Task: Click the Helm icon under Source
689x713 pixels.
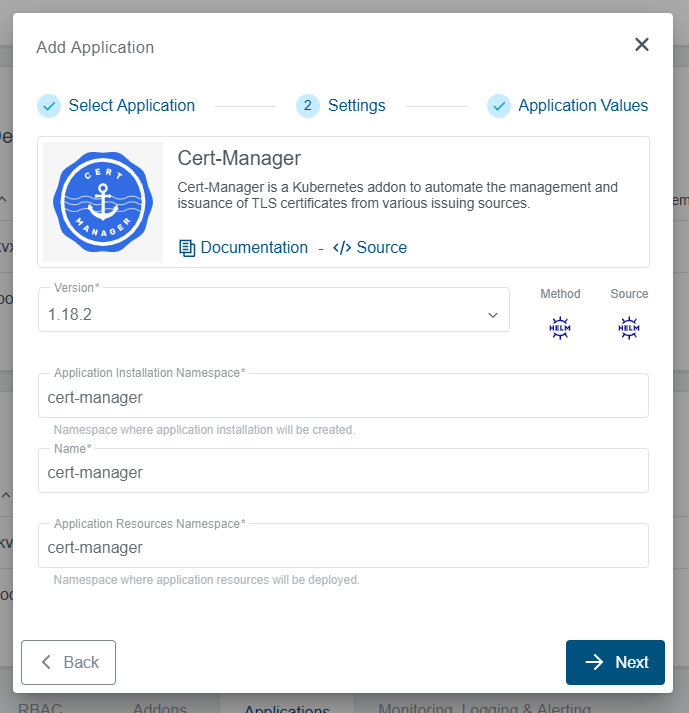Action: (629, 328)
